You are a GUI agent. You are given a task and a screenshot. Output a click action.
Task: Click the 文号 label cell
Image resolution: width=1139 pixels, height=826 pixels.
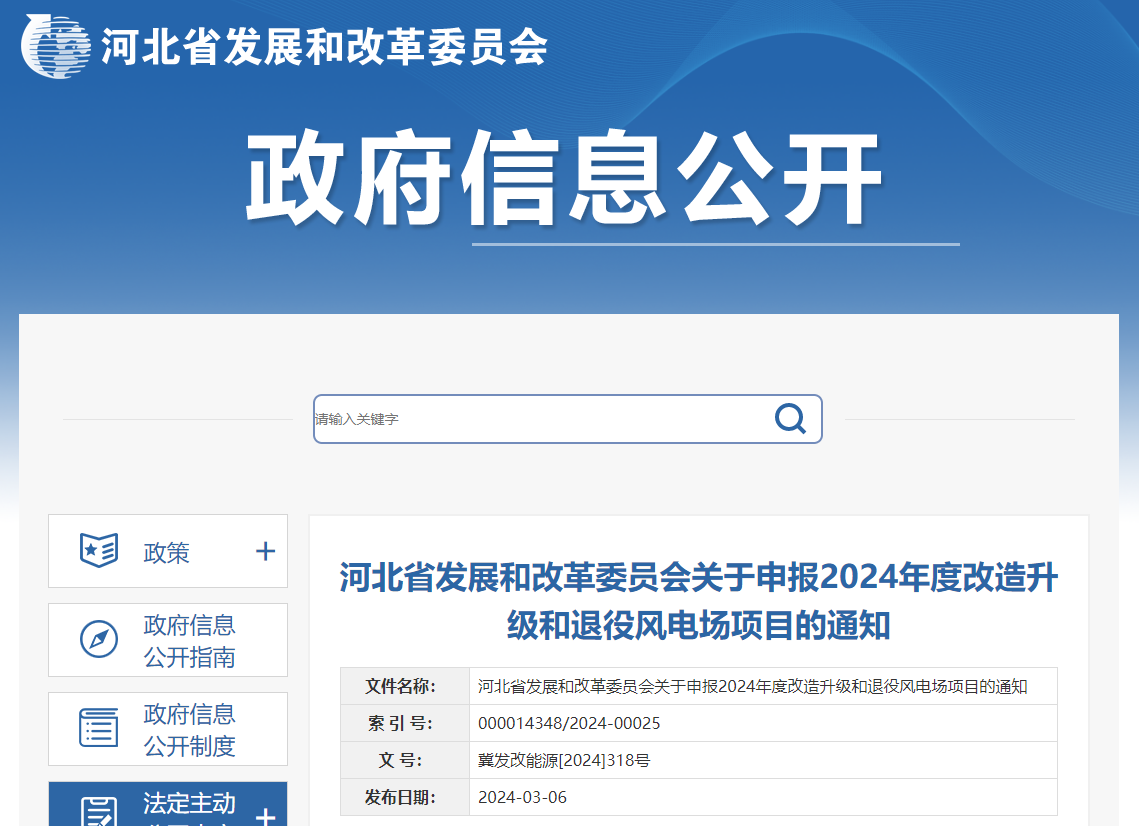[405, 760]
